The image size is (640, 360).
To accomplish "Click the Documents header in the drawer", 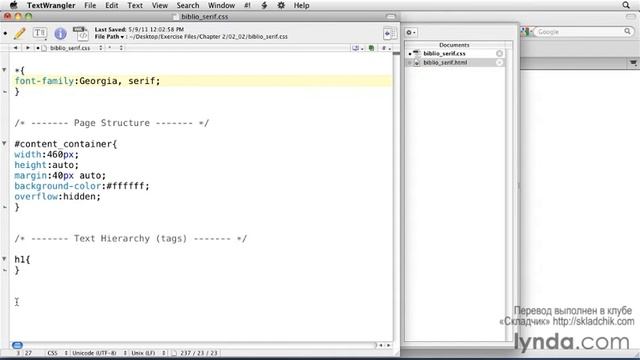I will (454, 45).
